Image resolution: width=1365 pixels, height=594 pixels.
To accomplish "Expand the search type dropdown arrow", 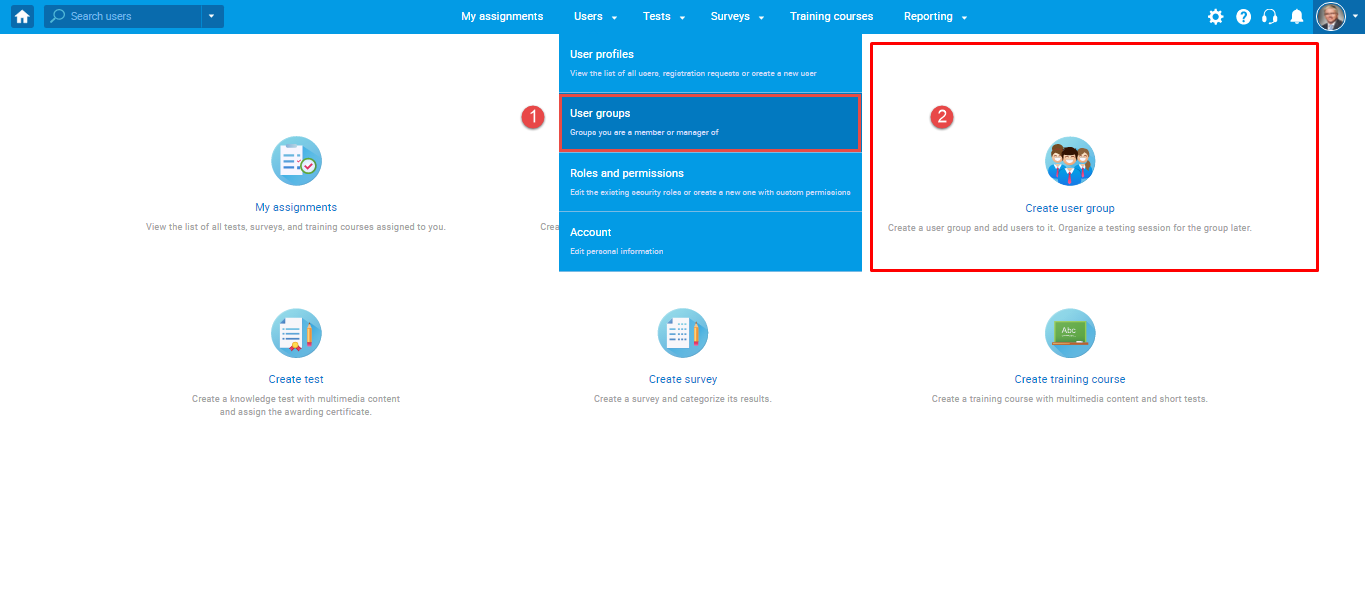I will click(212, 17).
